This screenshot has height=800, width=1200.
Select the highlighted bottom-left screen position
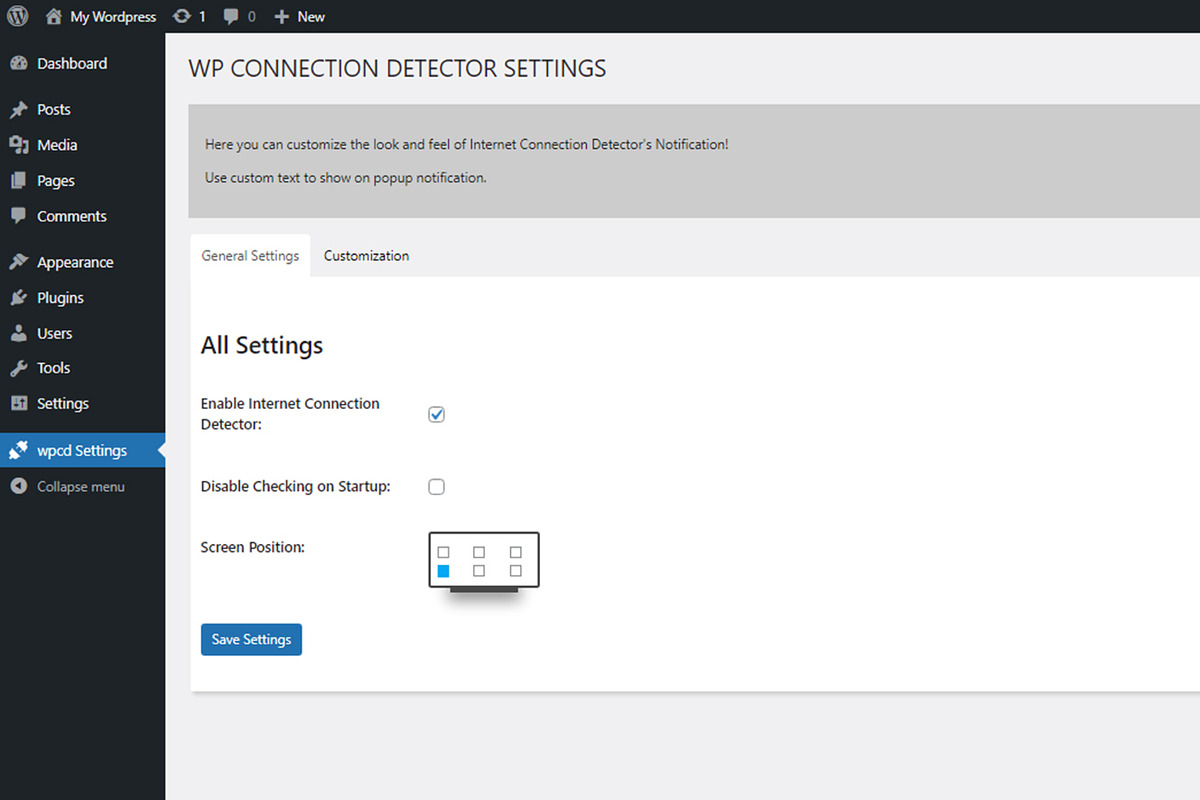tap(444, 571)
